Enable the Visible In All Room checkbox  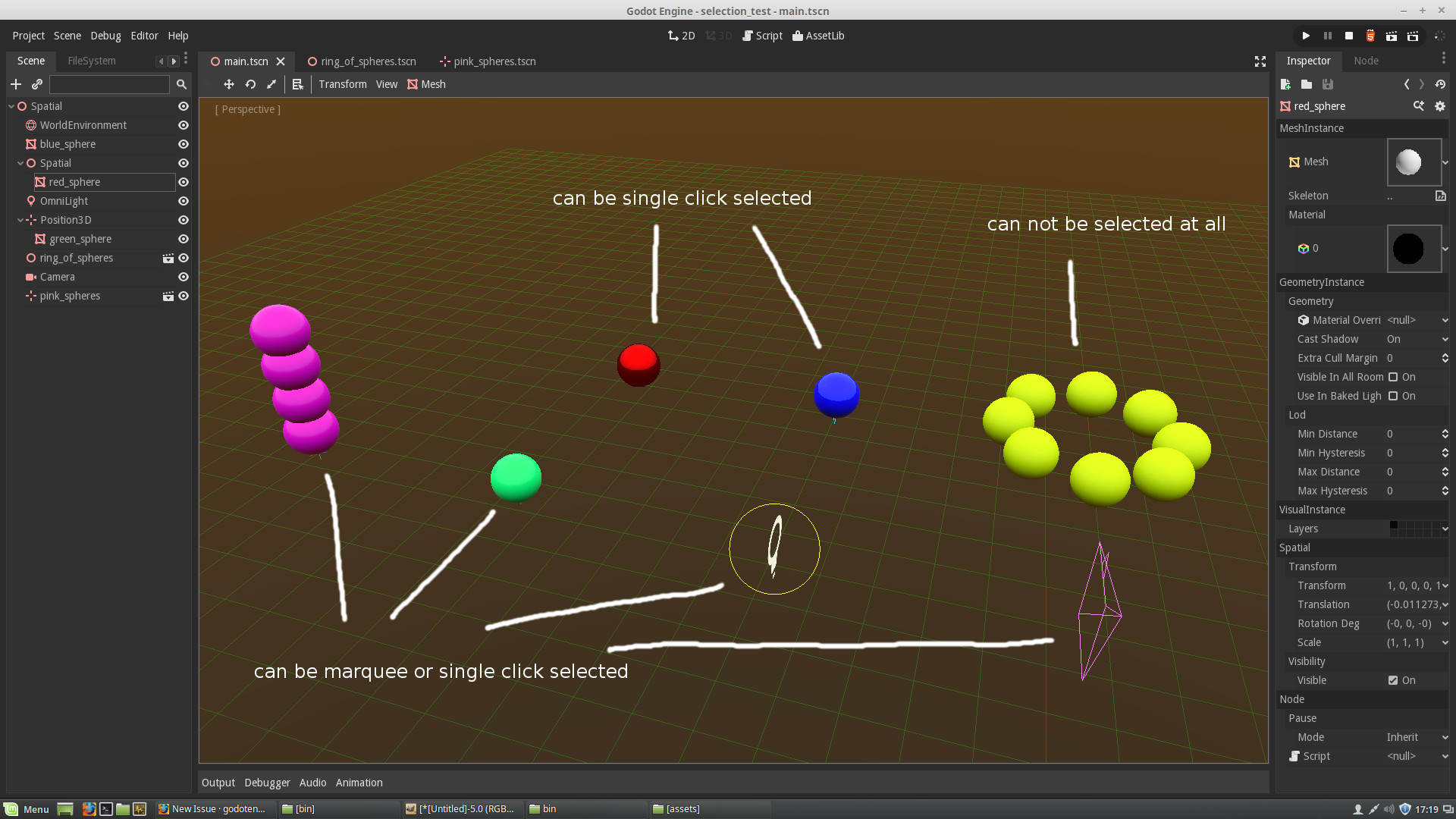(1393, 377)
